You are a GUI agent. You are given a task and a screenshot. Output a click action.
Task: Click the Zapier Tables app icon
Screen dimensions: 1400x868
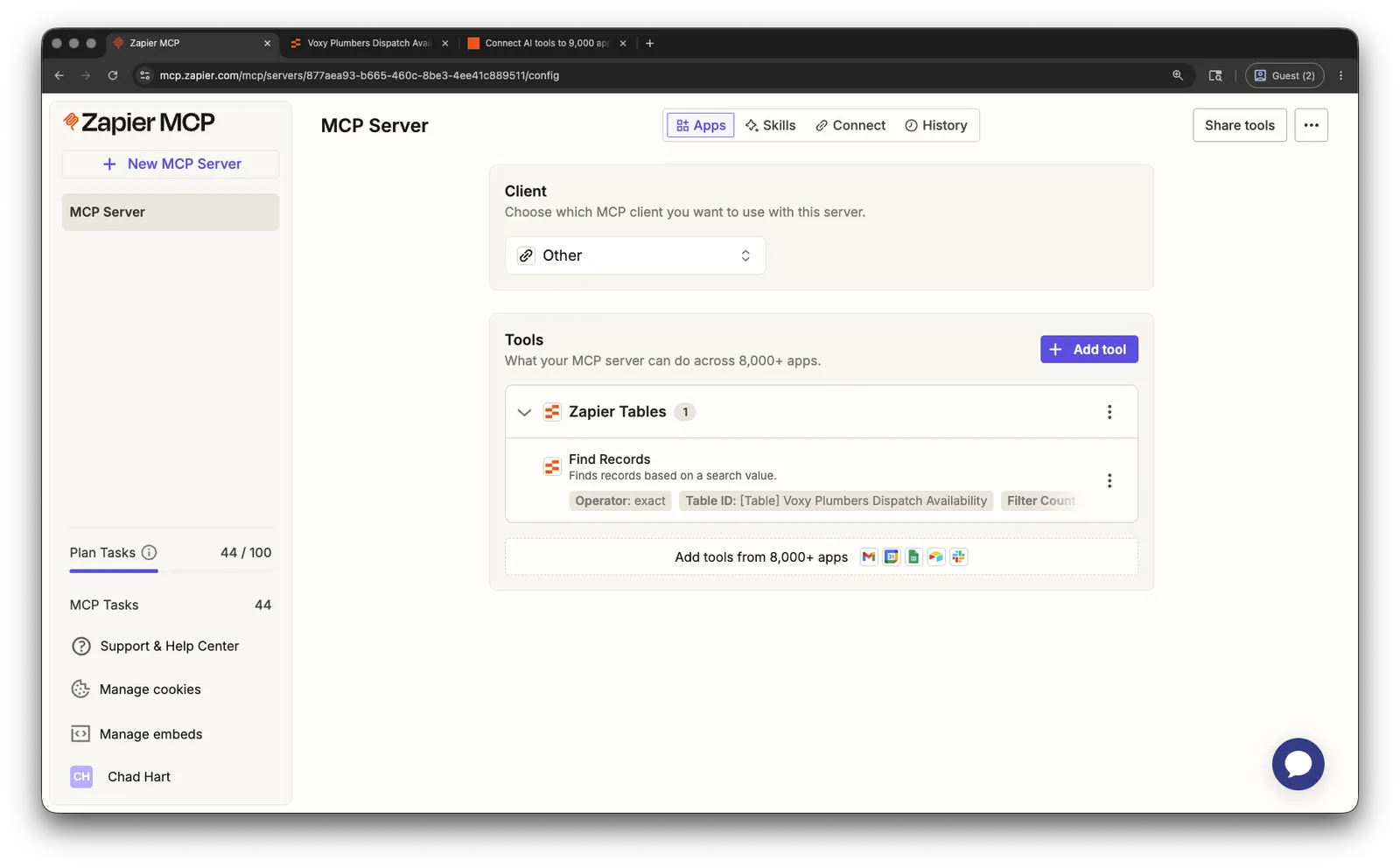[x=552, y=412]
